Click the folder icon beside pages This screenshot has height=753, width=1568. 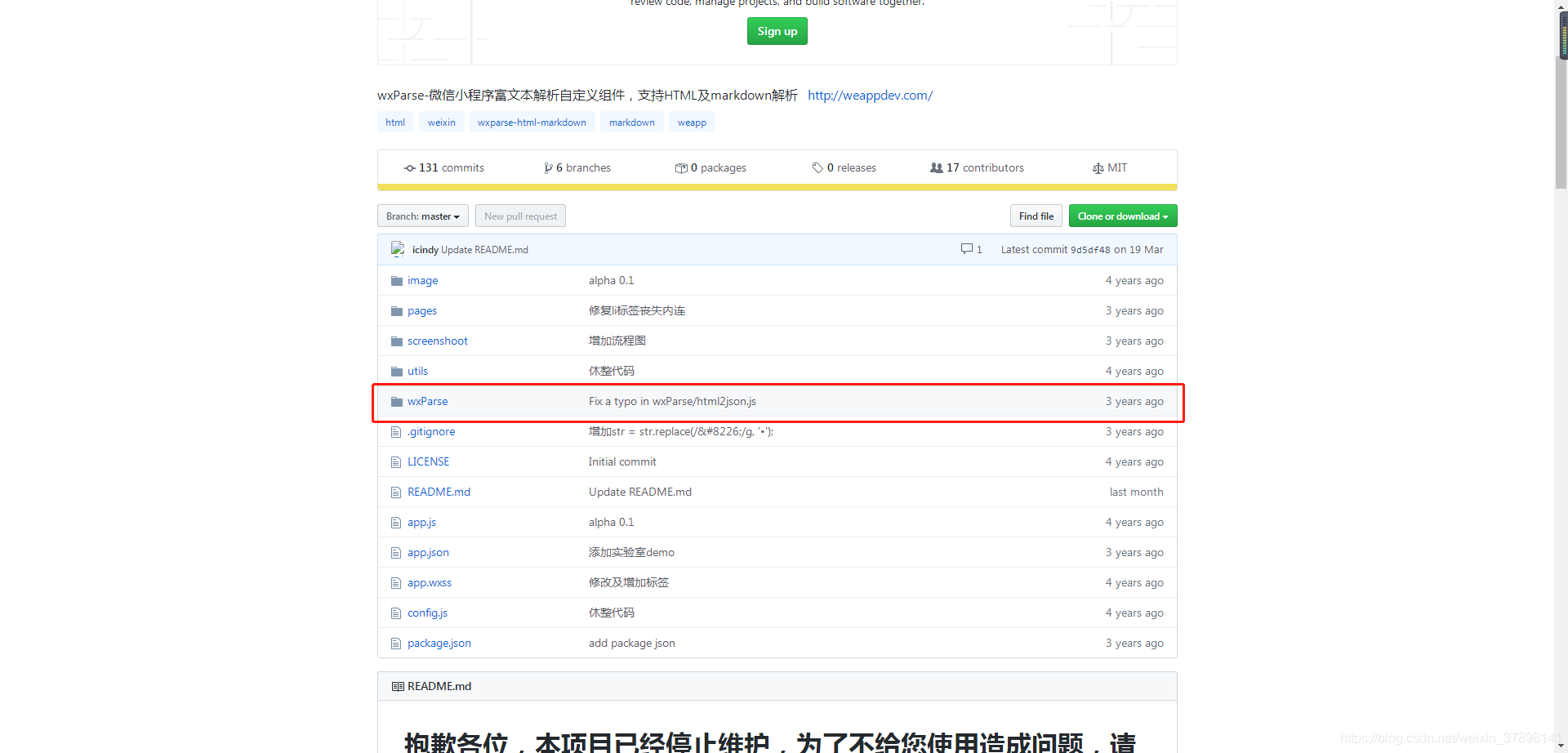coord(397,311)
